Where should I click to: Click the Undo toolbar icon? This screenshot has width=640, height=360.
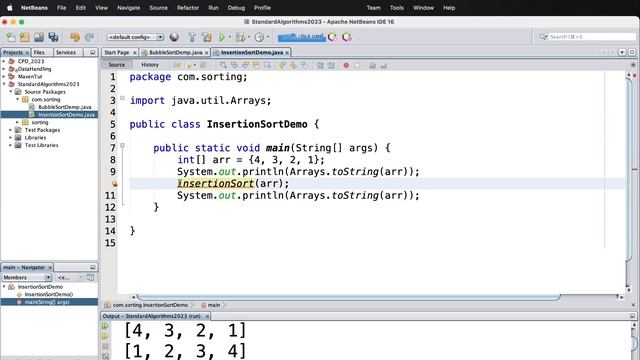click(x=75, y=37)
